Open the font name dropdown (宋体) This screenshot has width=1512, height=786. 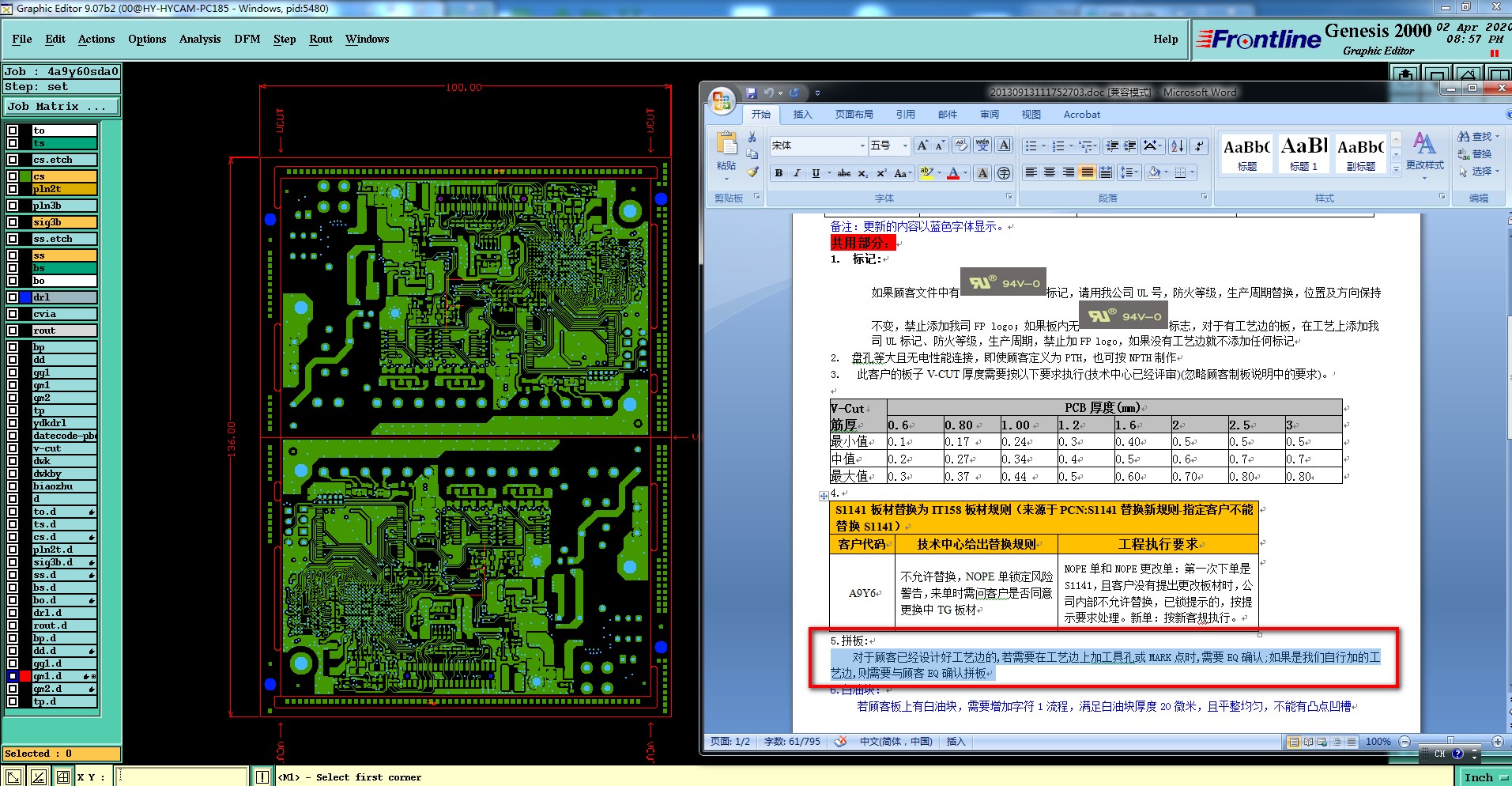pyautogui.click(x=862, y=145)
